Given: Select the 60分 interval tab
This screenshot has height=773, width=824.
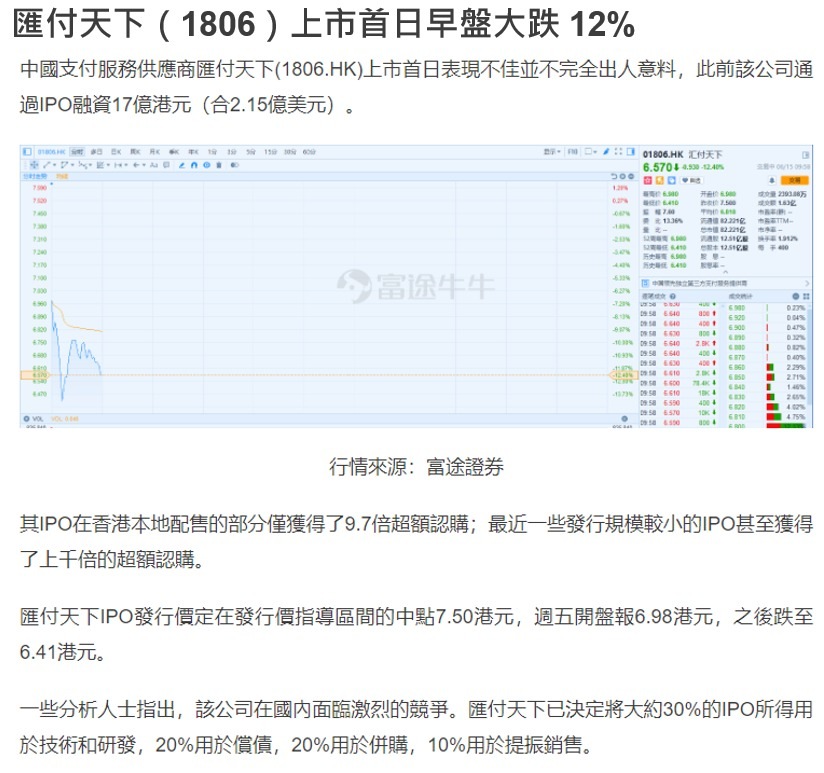Looking at the screenshot, I should (309, 152).
